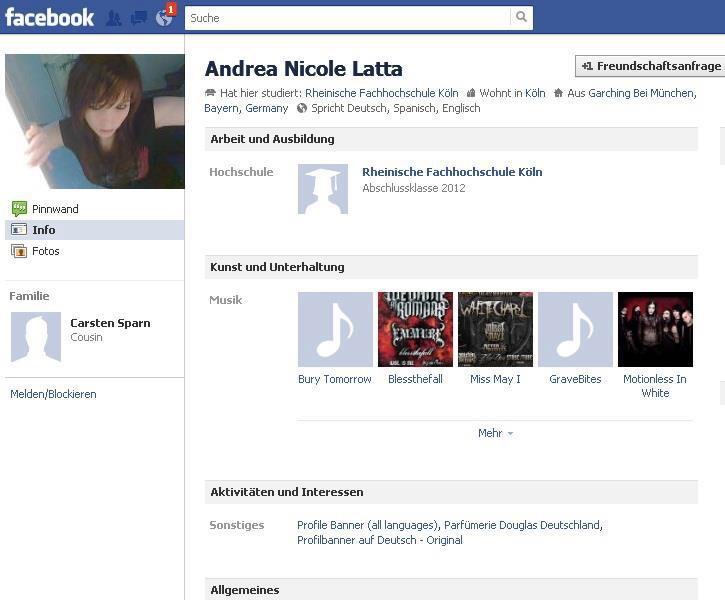Click the GraveBites band name
Image resolution: width=725 pixels, height=600 pixels.
tap(575, 379)
